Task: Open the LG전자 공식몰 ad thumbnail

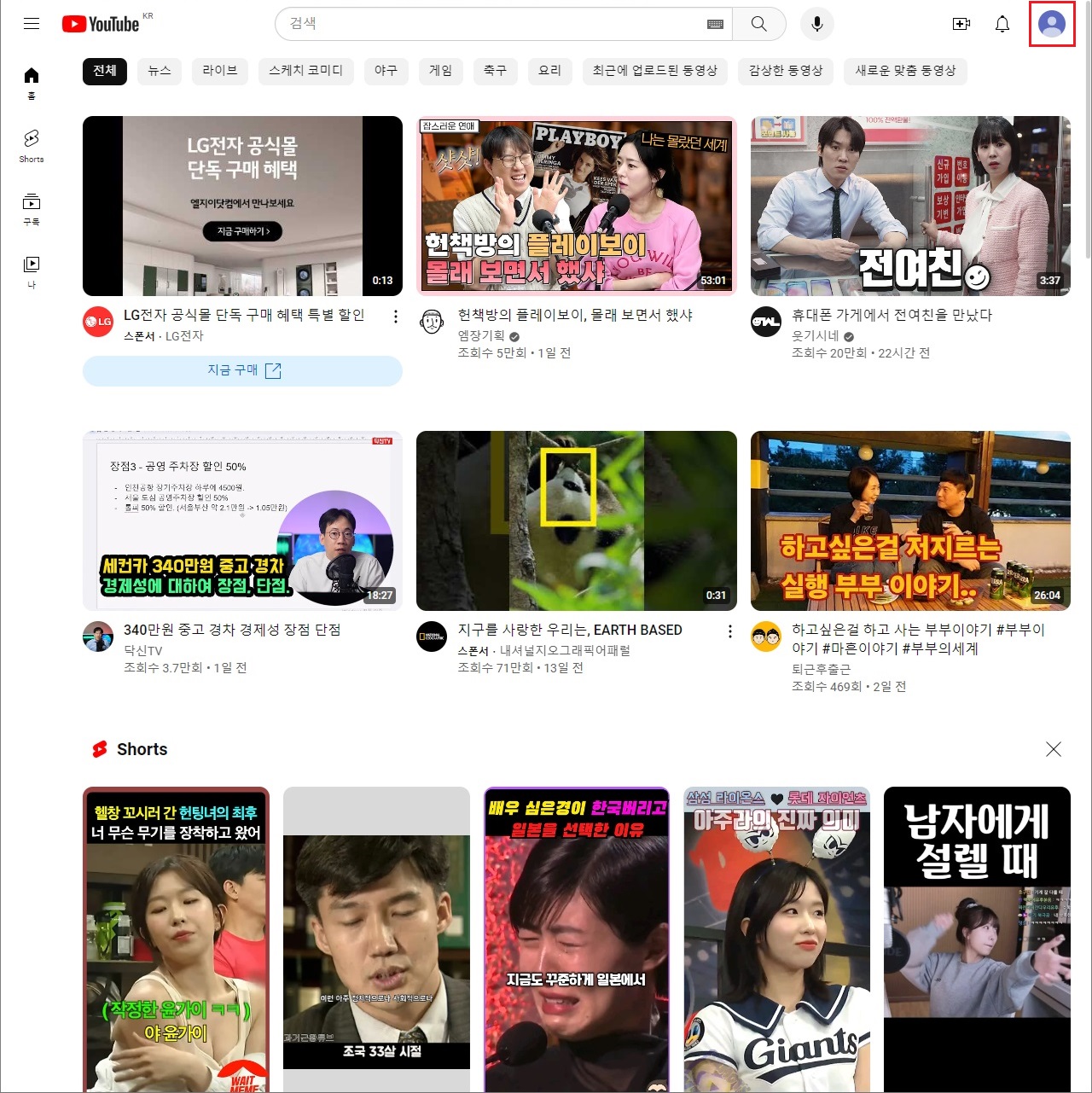Action: [x=242, y=206]
